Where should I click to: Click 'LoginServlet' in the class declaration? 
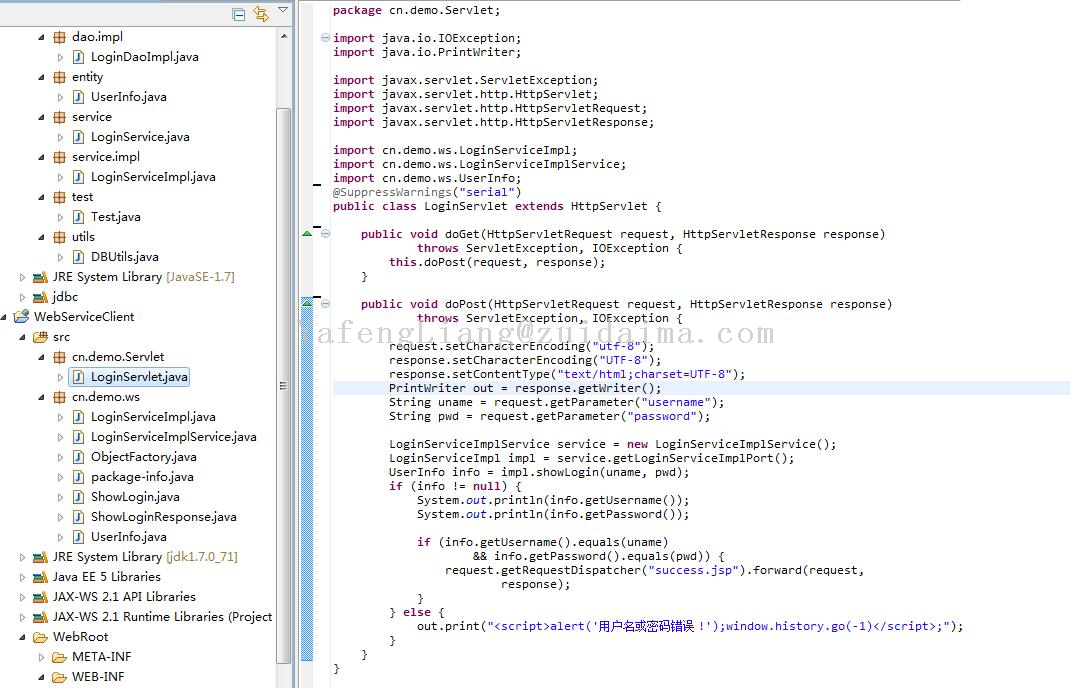coord(465,206)
